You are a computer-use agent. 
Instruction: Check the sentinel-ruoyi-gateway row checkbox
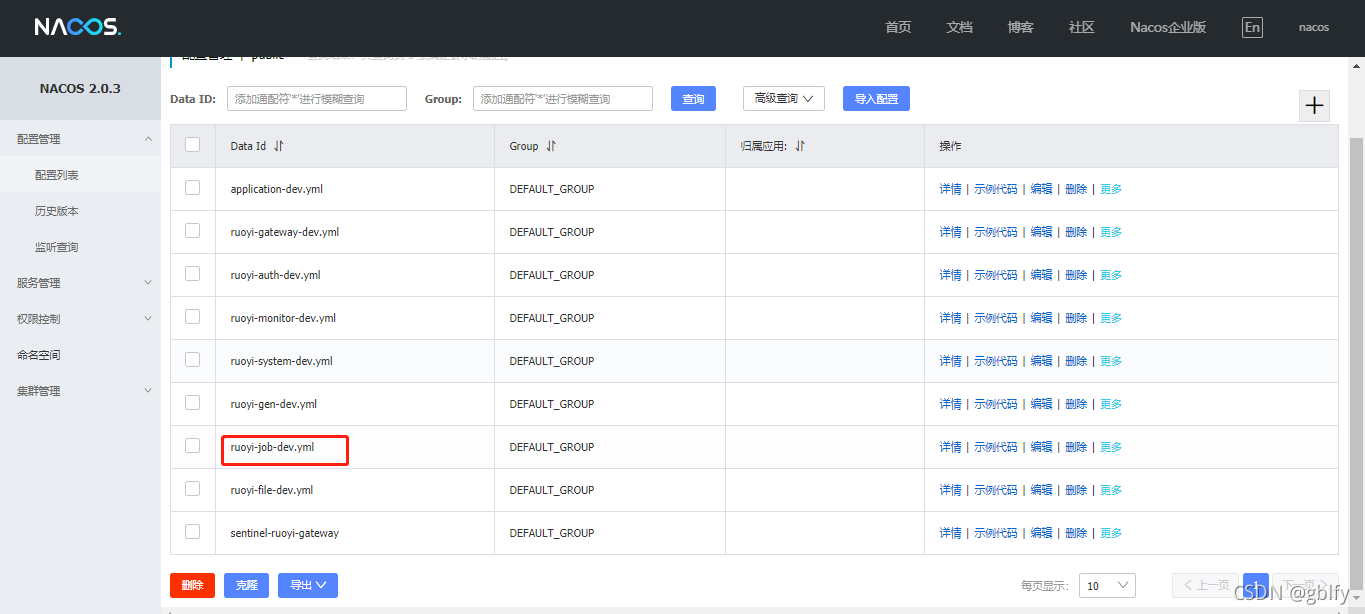193,532
